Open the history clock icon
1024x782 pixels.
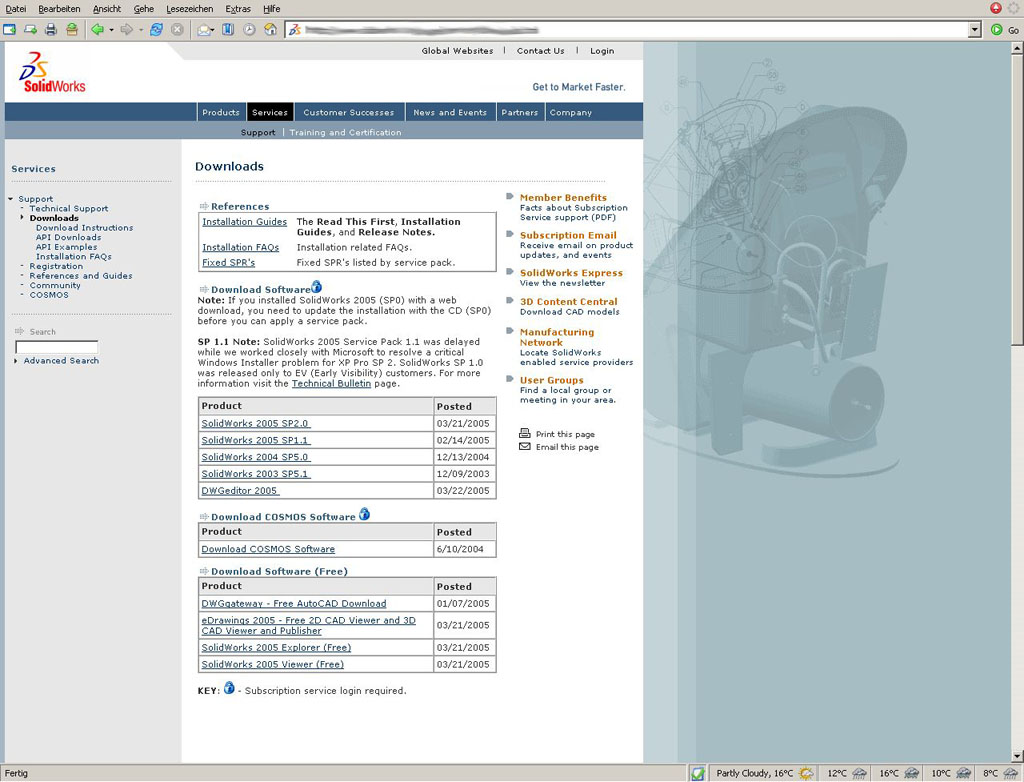tap(249, 29)
